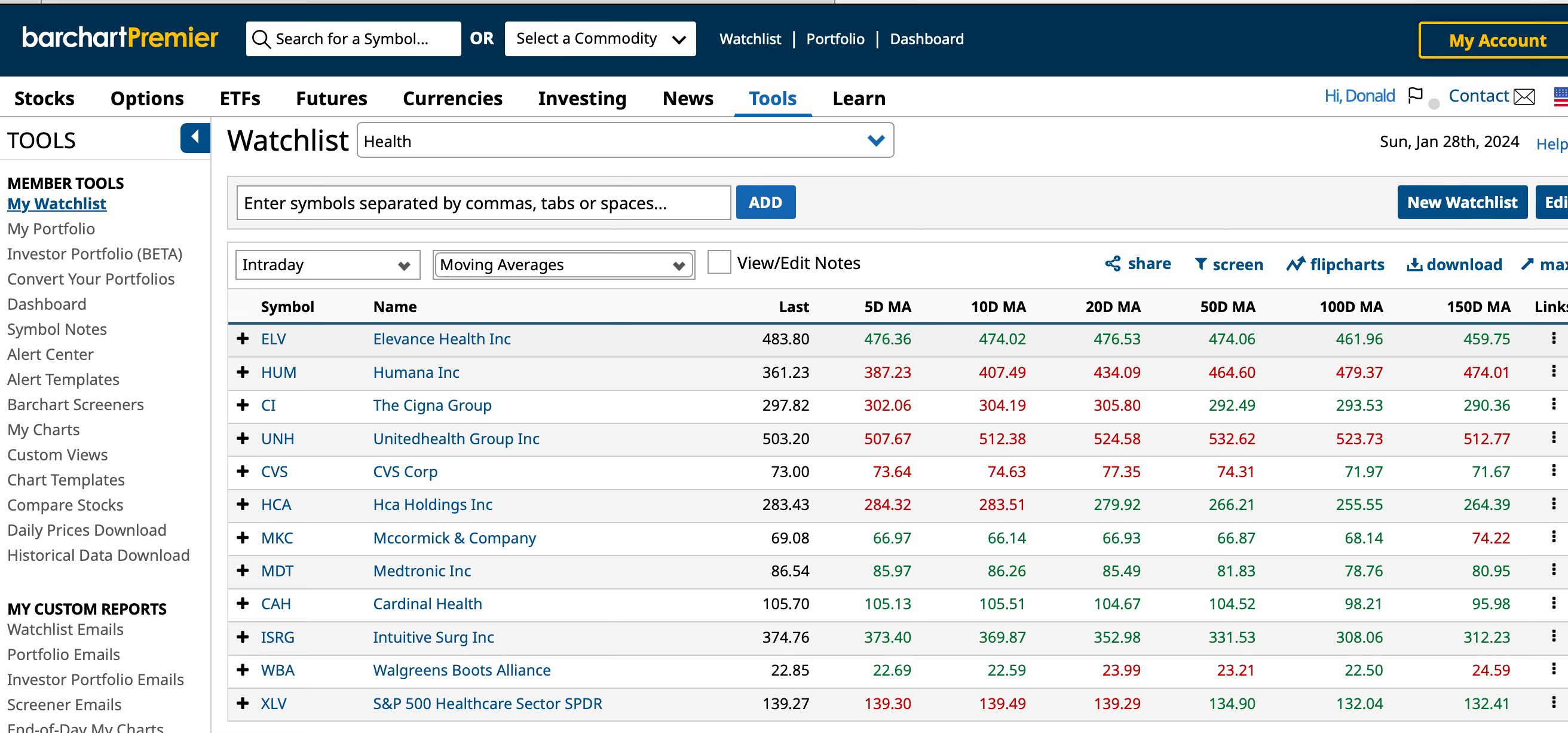Expand the XLV row plus sign
The image size is (1568, 733).
(243, 703)
